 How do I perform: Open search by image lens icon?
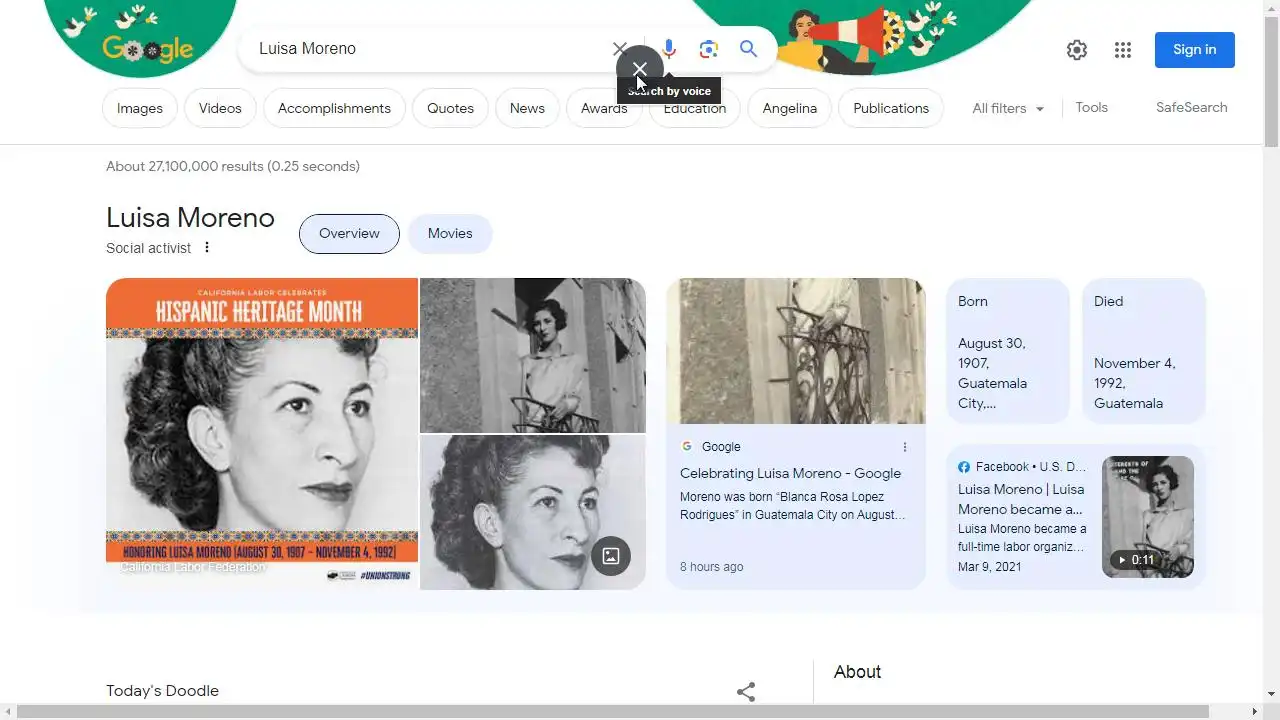(x=709, y=49)
